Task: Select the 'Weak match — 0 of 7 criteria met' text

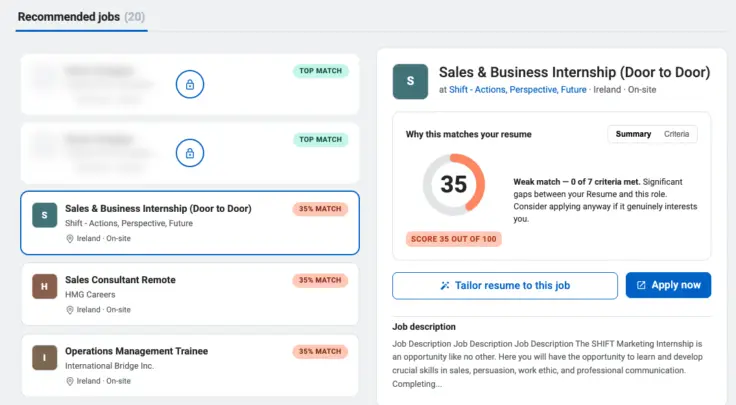Action: 577,182
